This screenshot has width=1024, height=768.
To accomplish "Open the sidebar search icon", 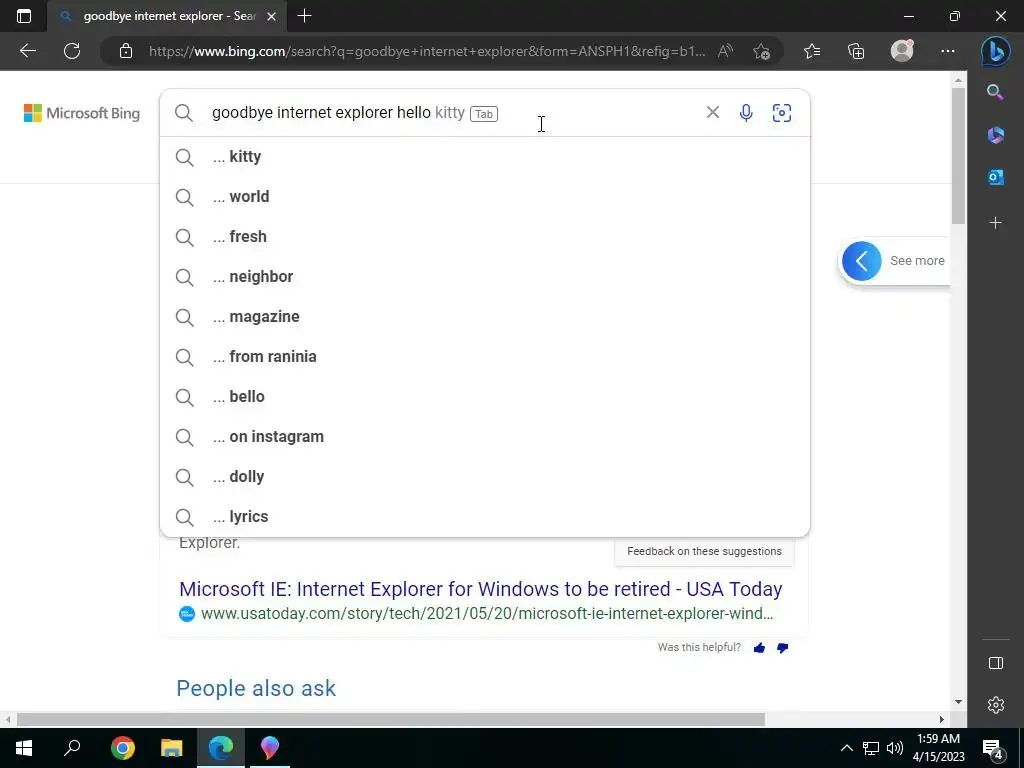I will pyautogui.click(x=995, y=92).
